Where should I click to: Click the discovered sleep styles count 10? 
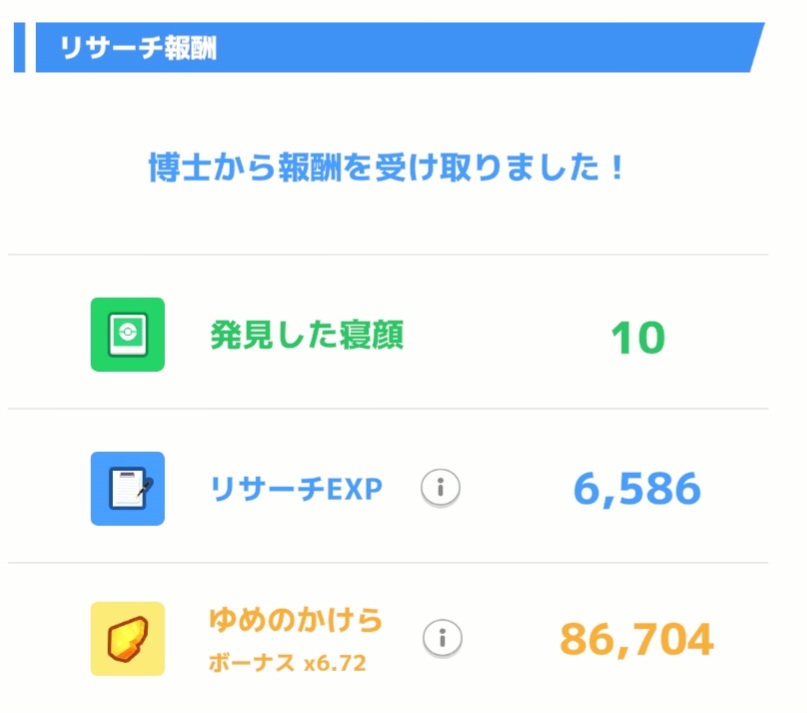tap(637, 338)
